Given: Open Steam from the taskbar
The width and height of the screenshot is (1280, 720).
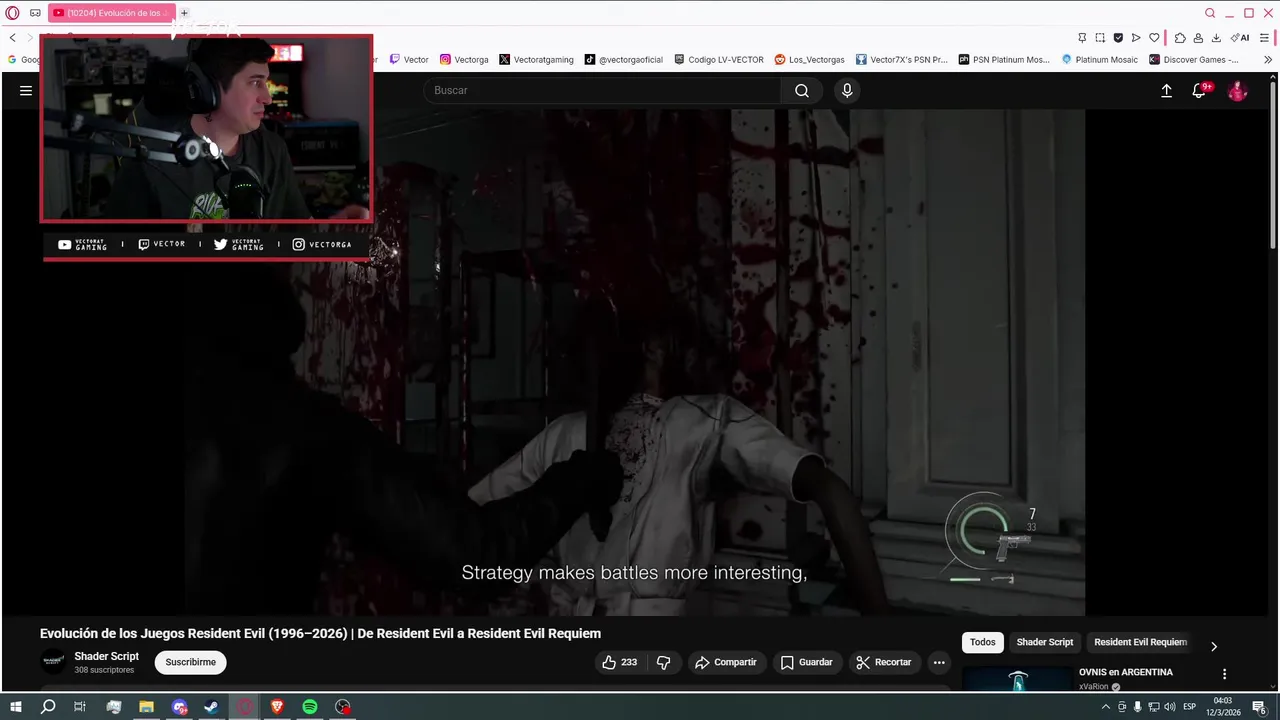Looking at the screenshot, I should 212,707.
